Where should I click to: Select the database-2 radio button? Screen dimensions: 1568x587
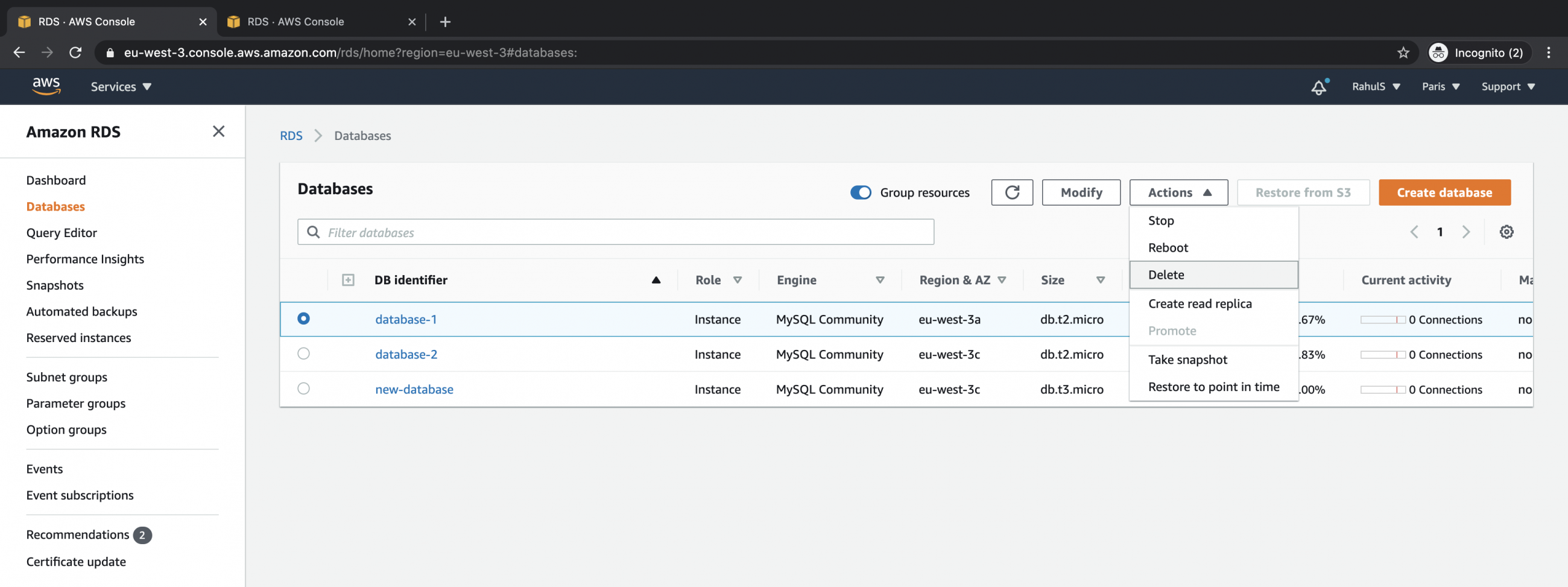(304, 354)
